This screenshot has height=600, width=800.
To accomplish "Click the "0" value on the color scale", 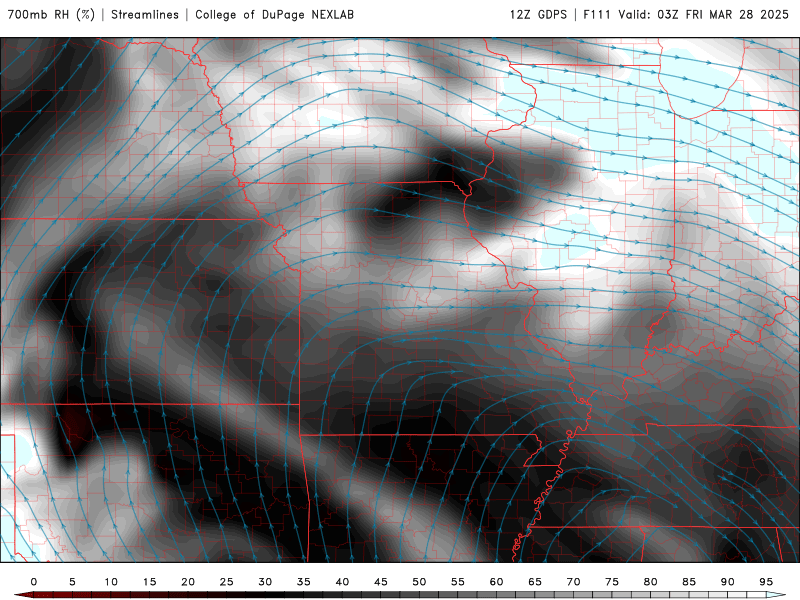I will tap(34, 582).
